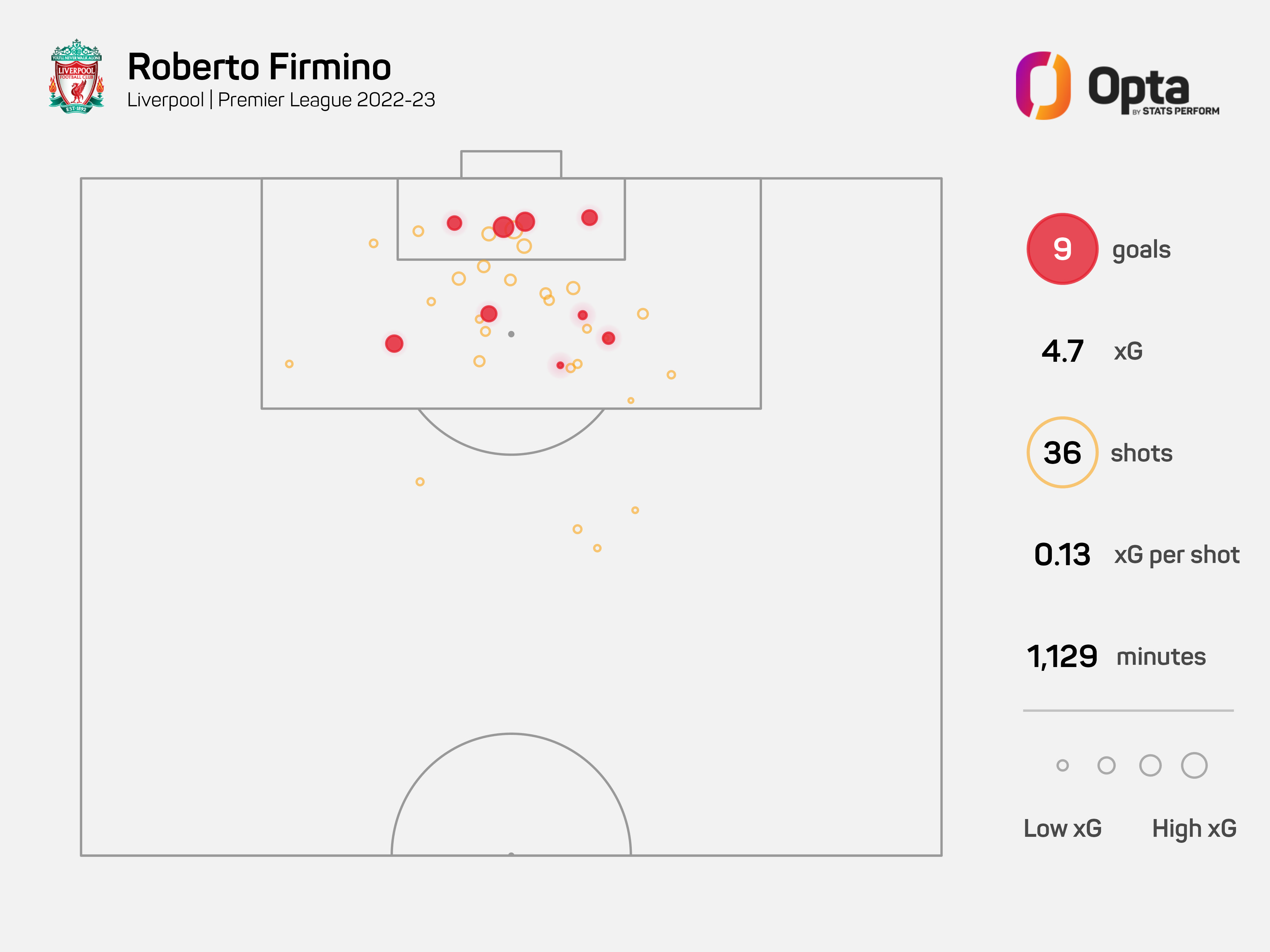Click the grey penalty spot marker

pyautogui.click(x=511, y=334)
